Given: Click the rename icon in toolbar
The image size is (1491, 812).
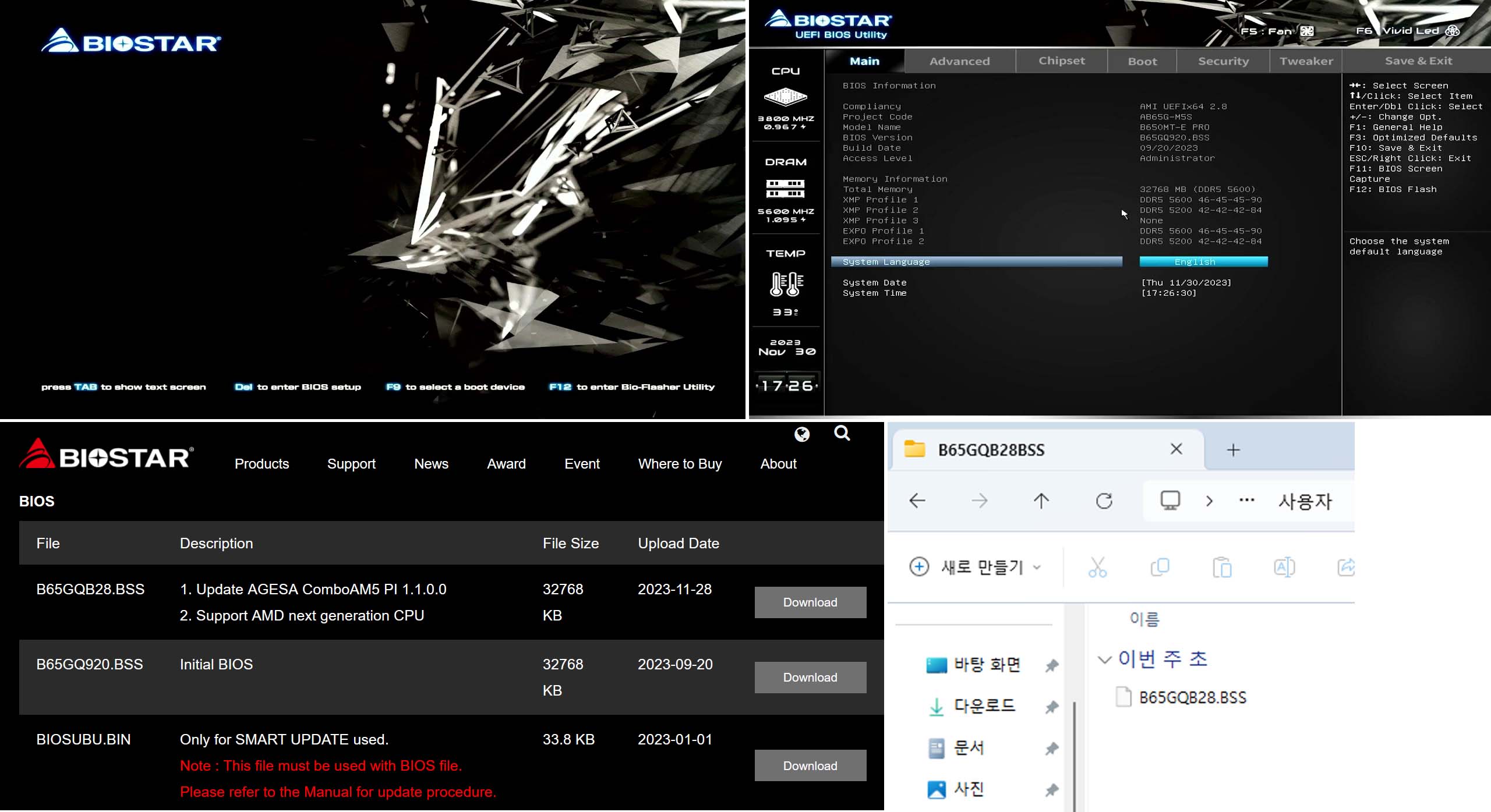Looking at the screenshot, I should [1284, 567].
